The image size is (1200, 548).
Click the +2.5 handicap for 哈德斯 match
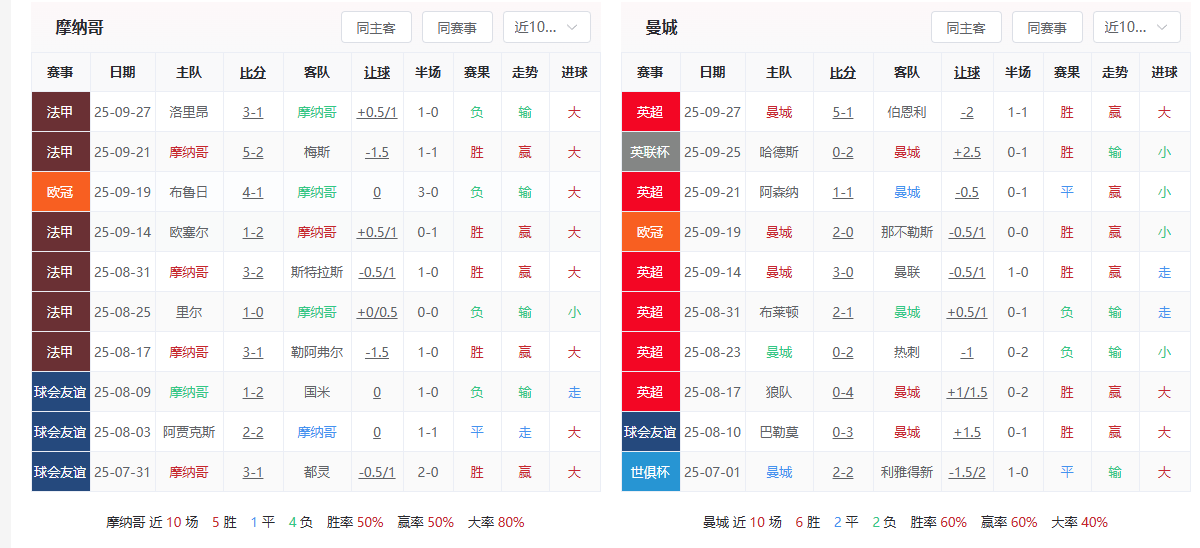point(967,152)
